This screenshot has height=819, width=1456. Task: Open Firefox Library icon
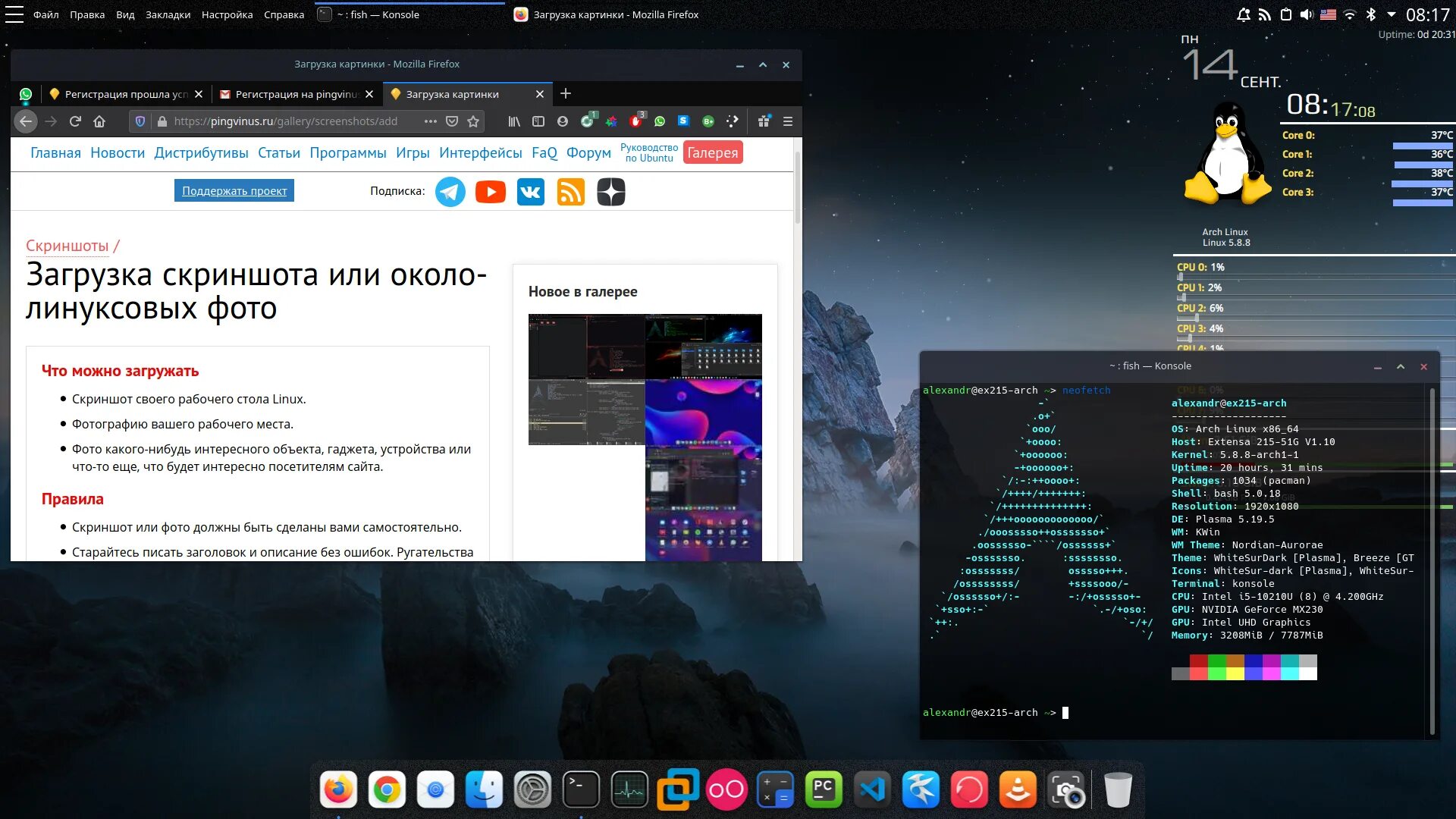(514, 121)
